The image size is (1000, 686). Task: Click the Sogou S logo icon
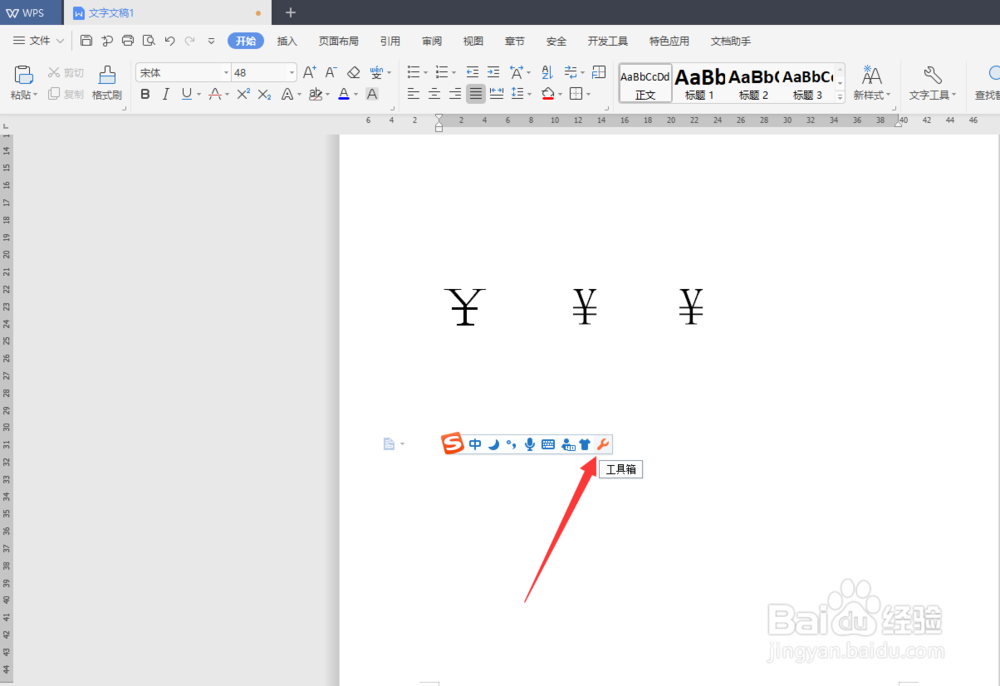click(x=452, y=443)
